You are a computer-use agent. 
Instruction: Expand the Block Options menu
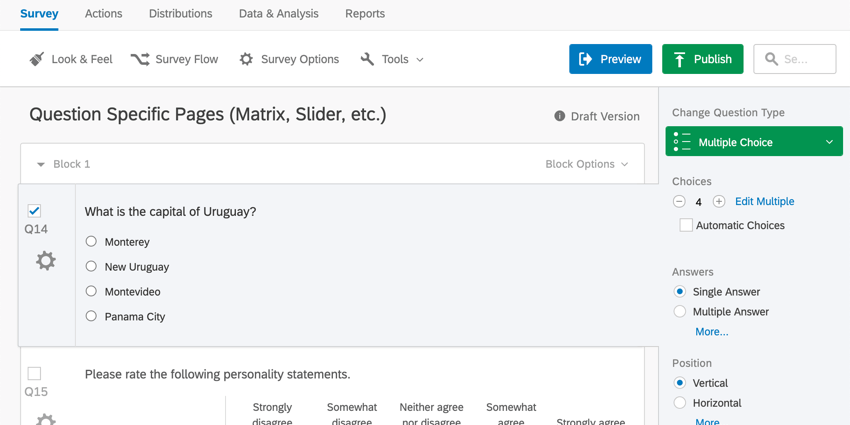click(x=587, y=164)
